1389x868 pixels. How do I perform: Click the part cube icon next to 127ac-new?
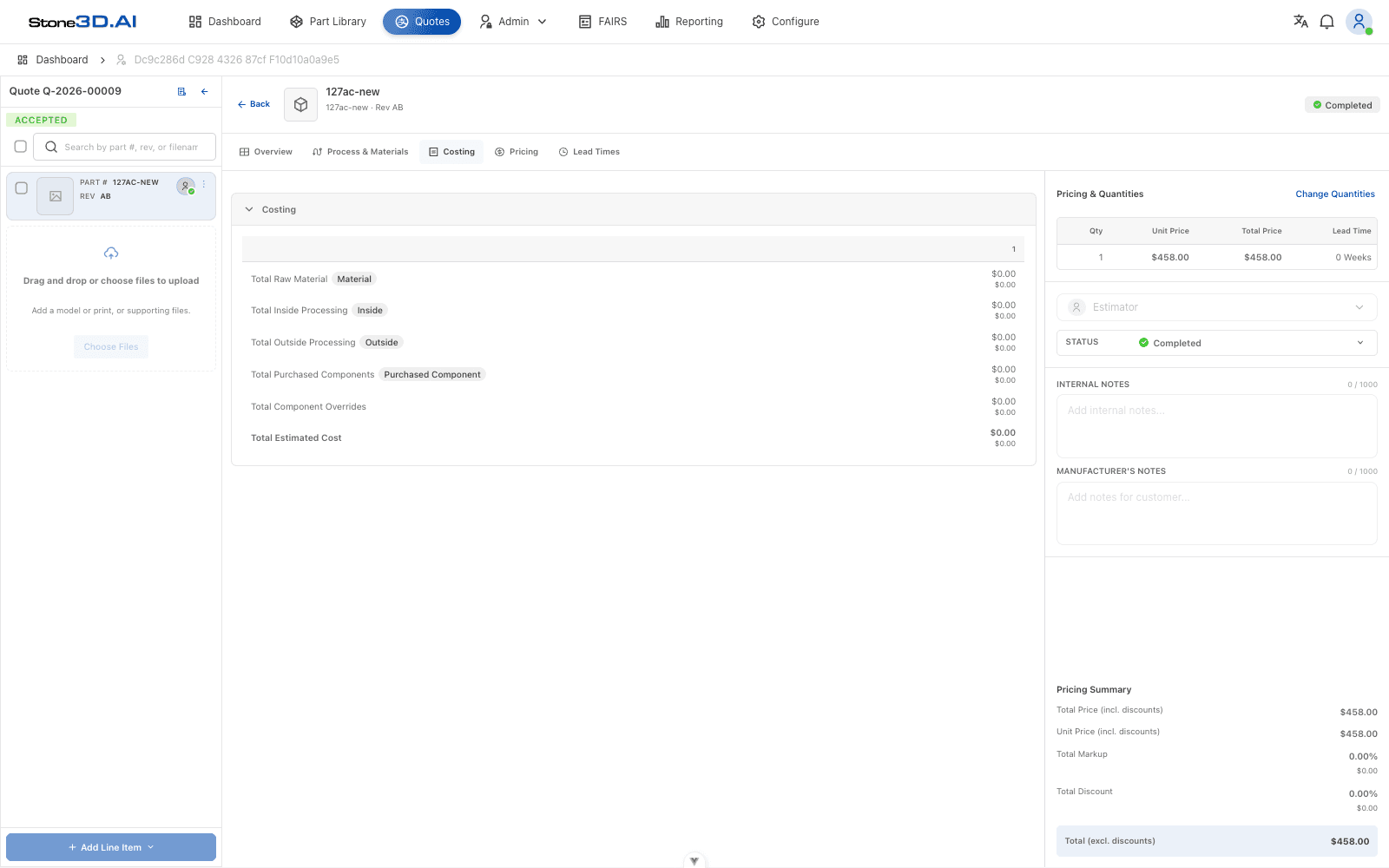(300, 104)
